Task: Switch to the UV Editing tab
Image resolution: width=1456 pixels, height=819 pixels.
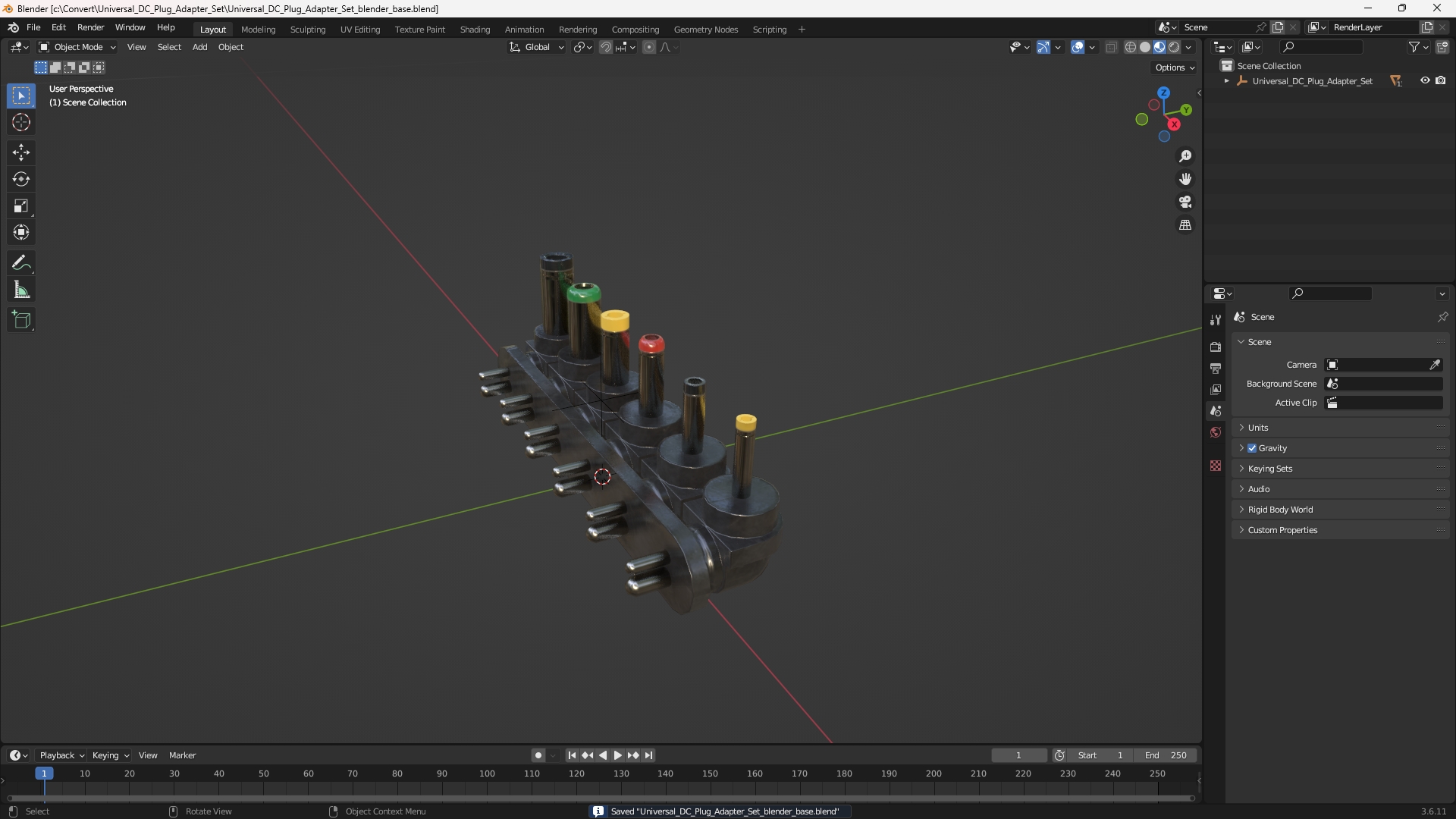Action: 360,30
